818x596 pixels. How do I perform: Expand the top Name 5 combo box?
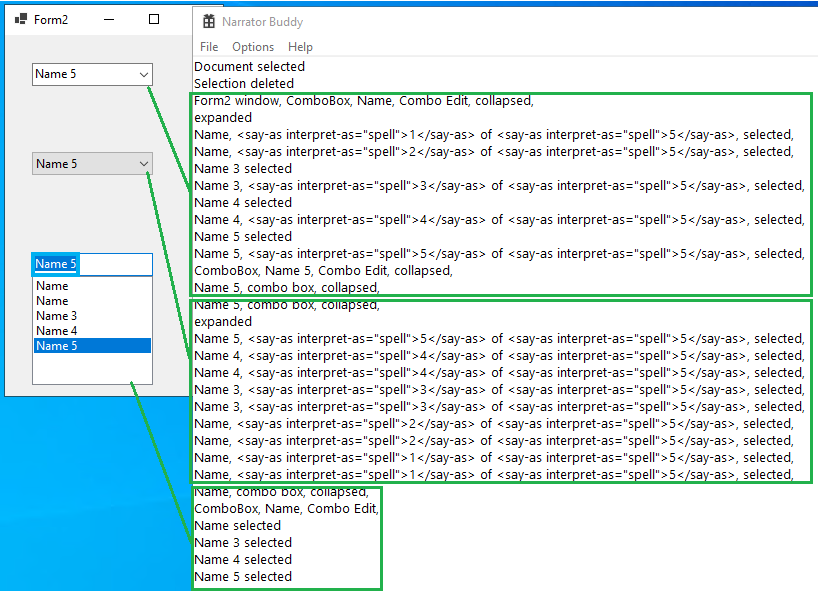coord(142,74)
